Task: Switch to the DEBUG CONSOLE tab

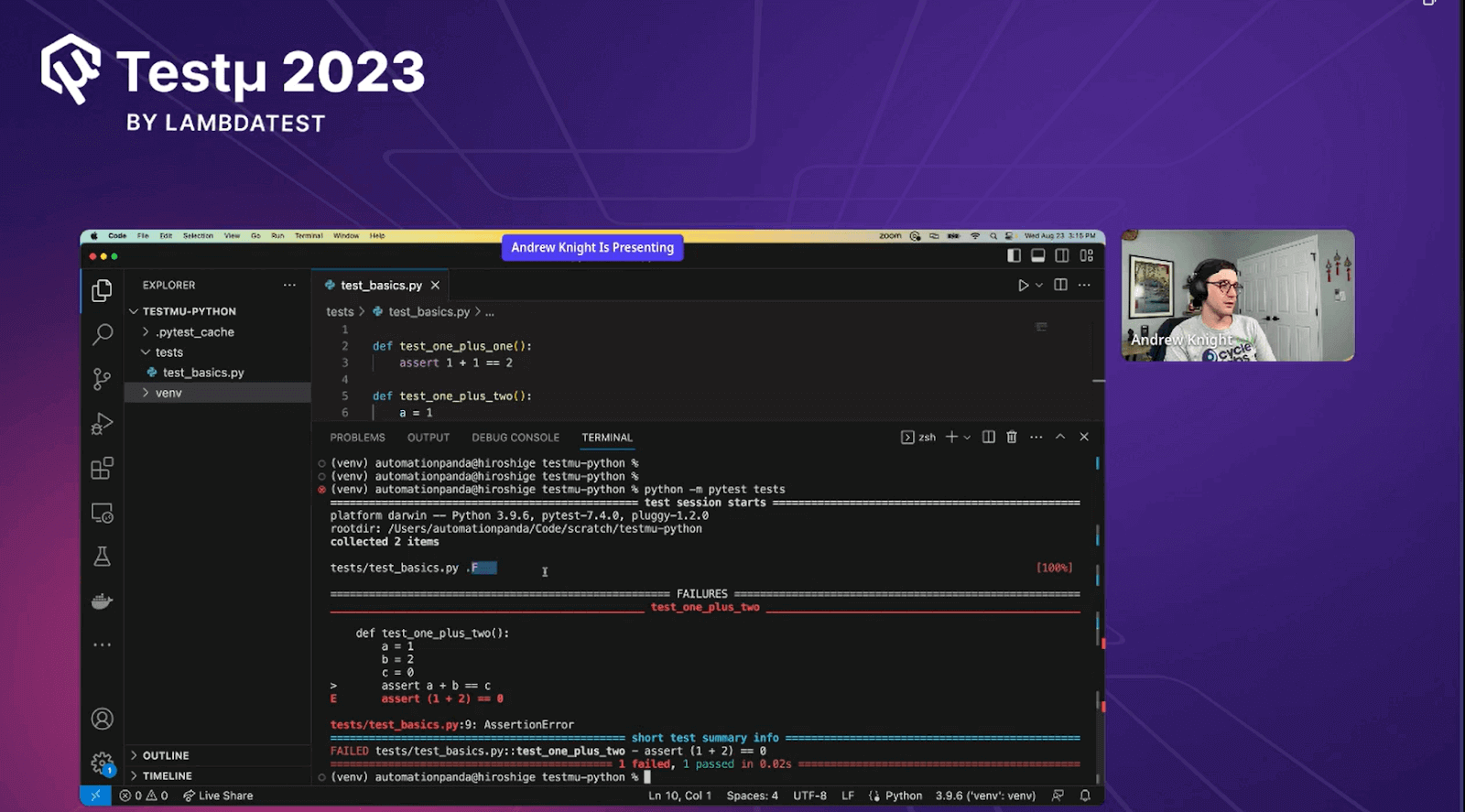Action: 515,438
